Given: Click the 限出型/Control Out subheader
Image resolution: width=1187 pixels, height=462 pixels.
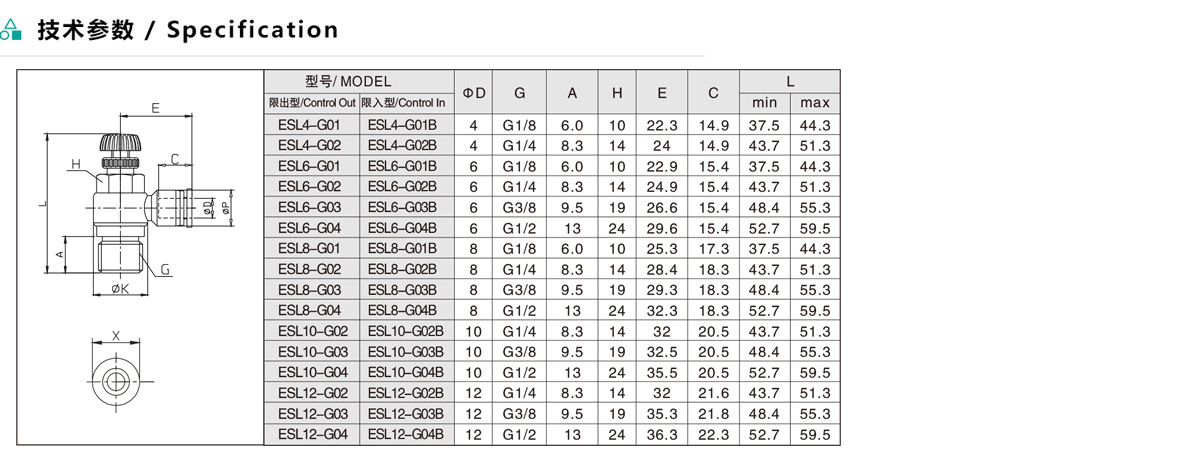Looking at the screenshot, I should pyautogui.click(x=312, y=103).
